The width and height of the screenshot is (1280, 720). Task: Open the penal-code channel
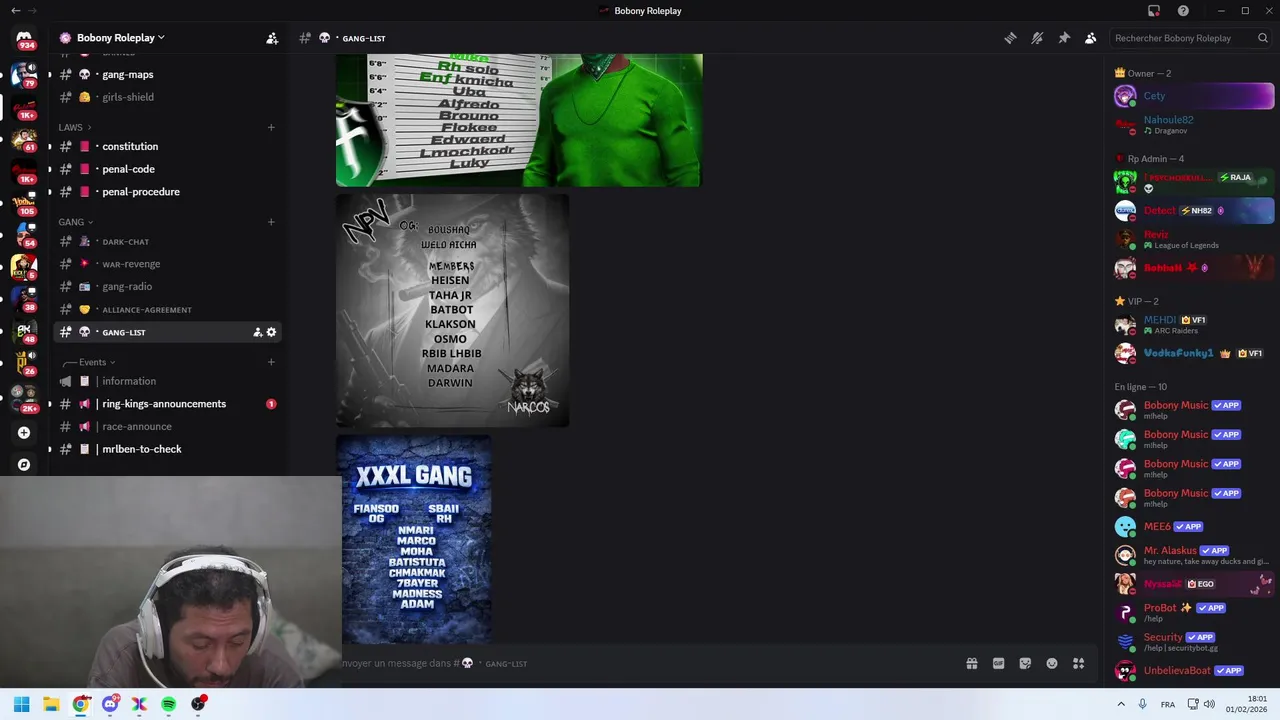(167, 169)
